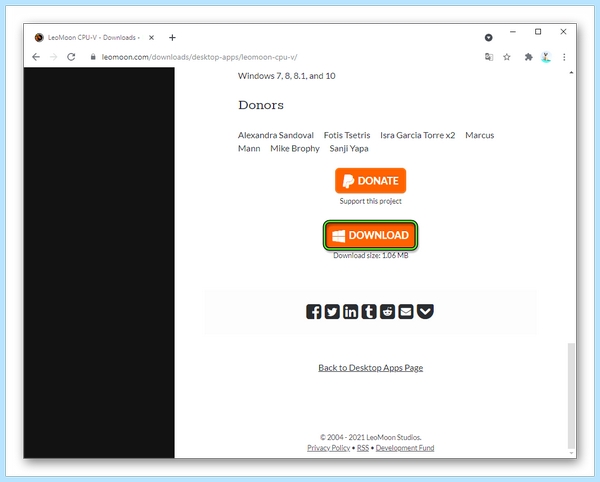Minimize the Chrome window
The height and width of the screenshot is (482, 600).
click(513, 32)
